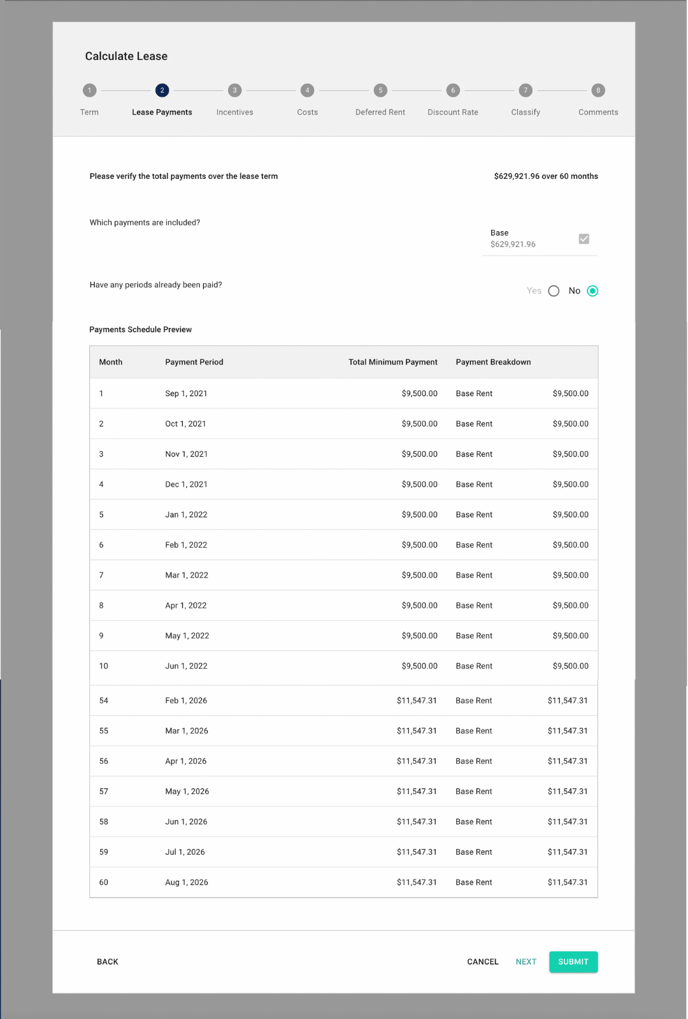Click the Calculate Lease title

tap(126, 57)
